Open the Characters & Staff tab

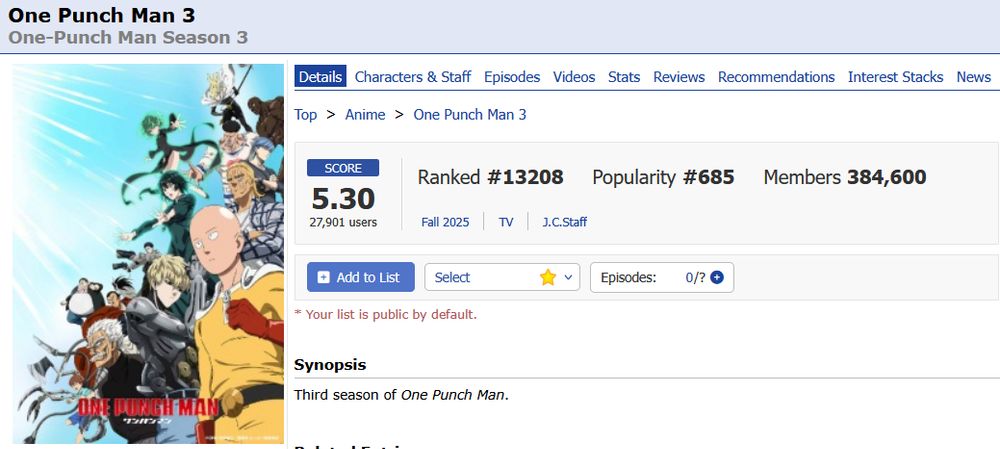pos(413,77)
